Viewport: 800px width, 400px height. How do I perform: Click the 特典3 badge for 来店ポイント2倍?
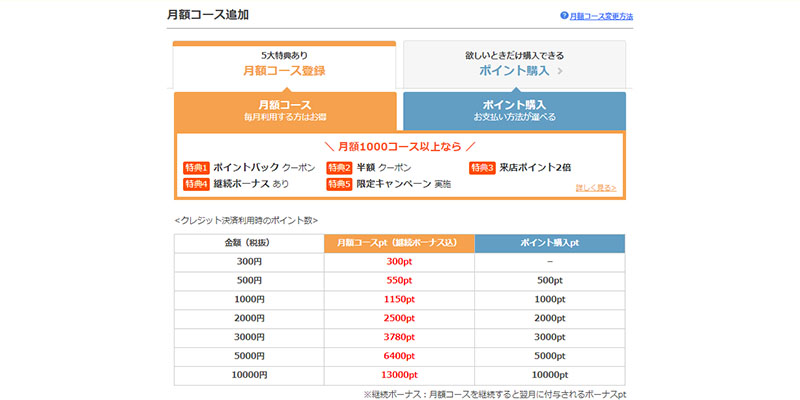pos(482,167)
